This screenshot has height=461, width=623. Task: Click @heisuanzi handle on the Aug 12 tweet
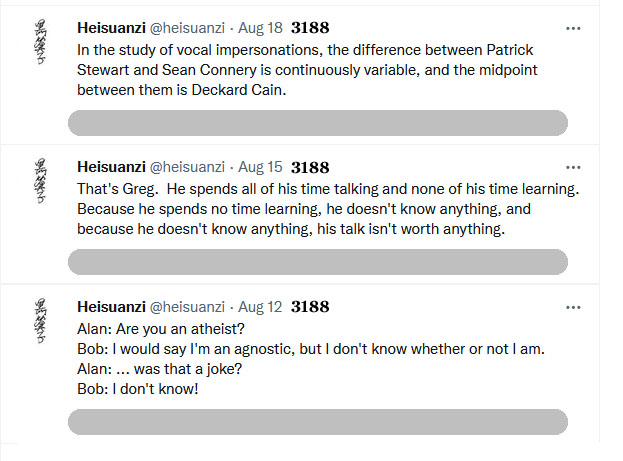(x=187, y=306)
